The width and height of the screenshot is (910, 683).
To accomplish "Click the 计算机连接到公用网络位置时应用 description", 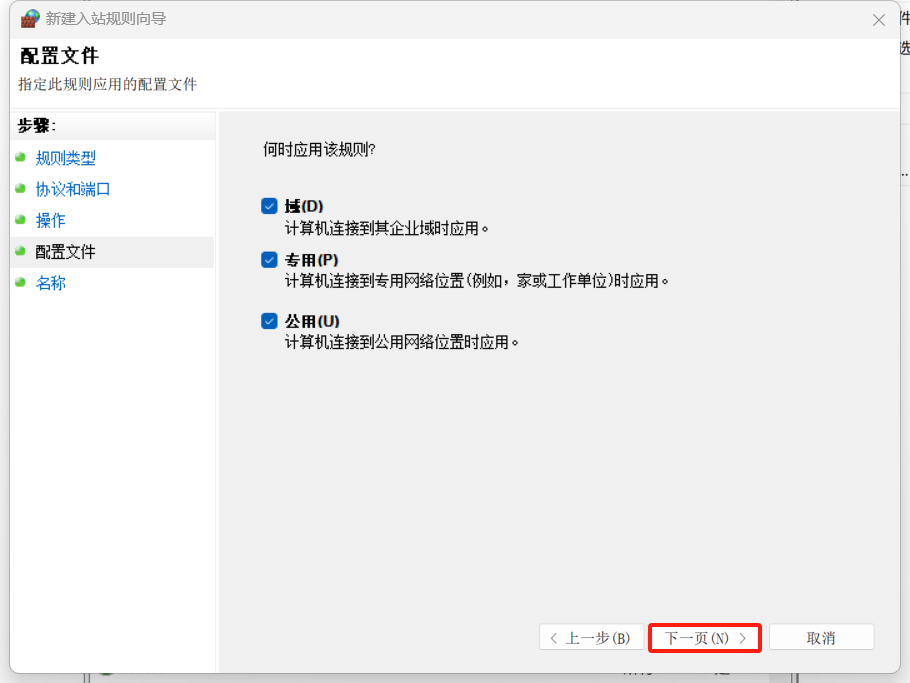I will click(402, 342).
